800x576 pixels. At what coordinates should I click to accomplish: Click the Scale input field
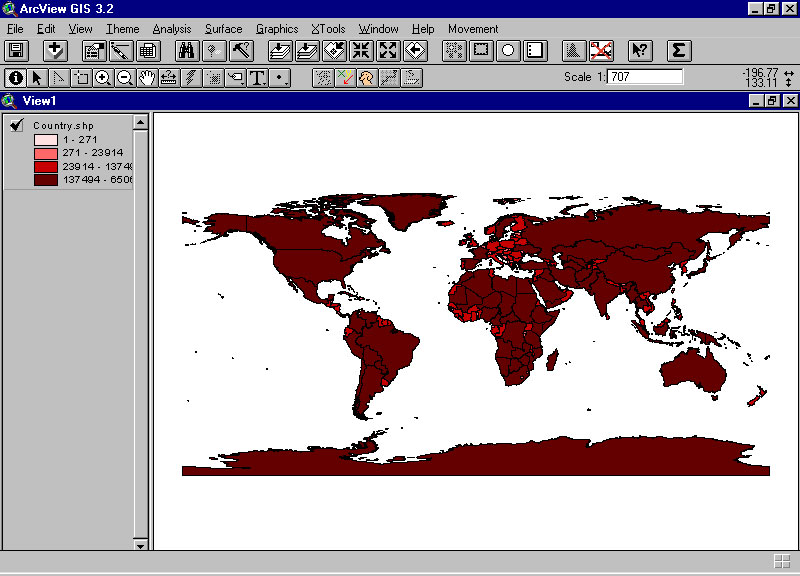[x=645, y=77]
